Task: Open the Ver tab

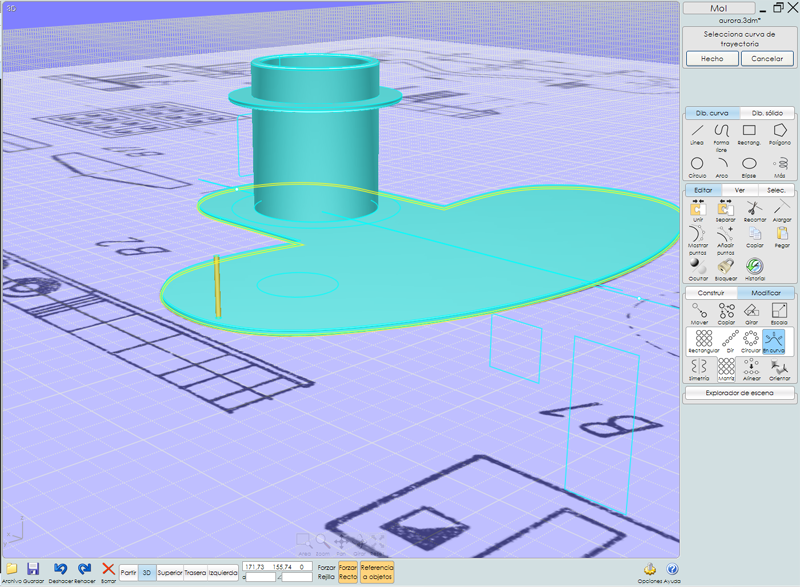Action: click(x=740, y=190)
